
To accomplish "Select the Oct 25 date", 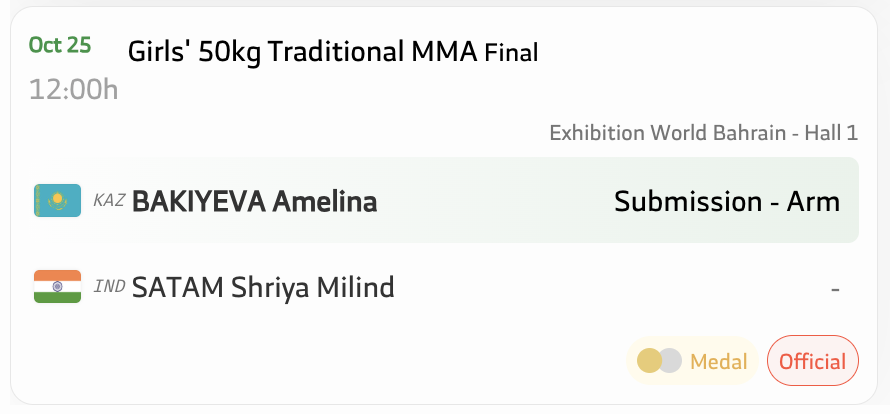I will click(60, 45).
